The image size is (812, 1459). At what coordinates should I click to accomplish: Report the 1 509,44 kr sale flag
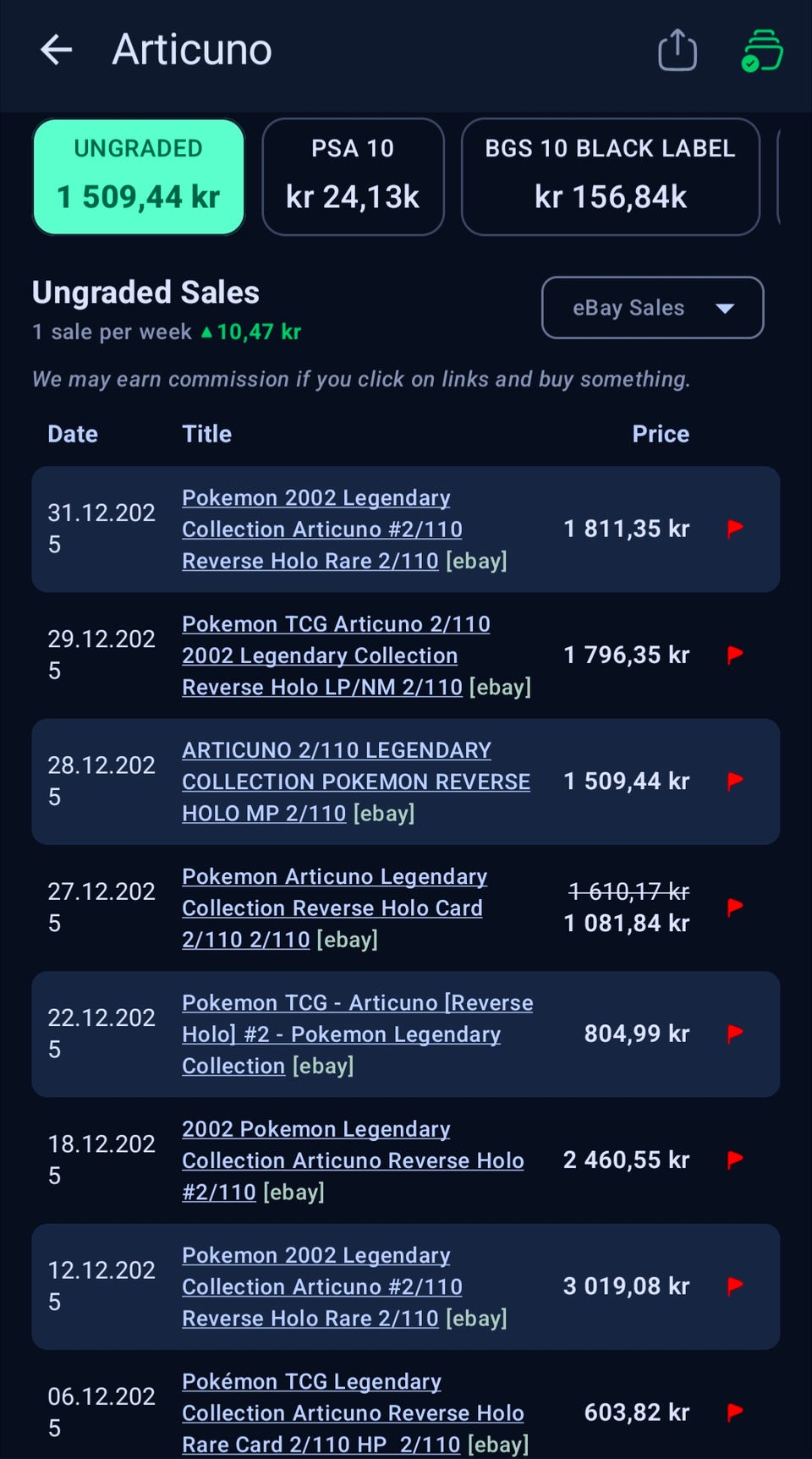coord(735,781)
